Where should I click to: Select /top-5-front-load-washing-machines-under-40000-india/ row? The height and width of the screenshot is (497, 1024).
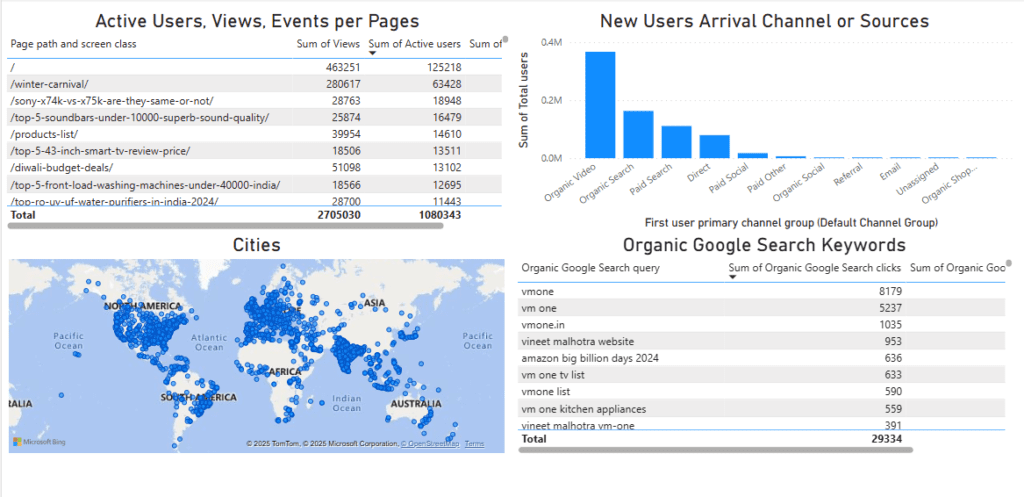tap(255, 185)
